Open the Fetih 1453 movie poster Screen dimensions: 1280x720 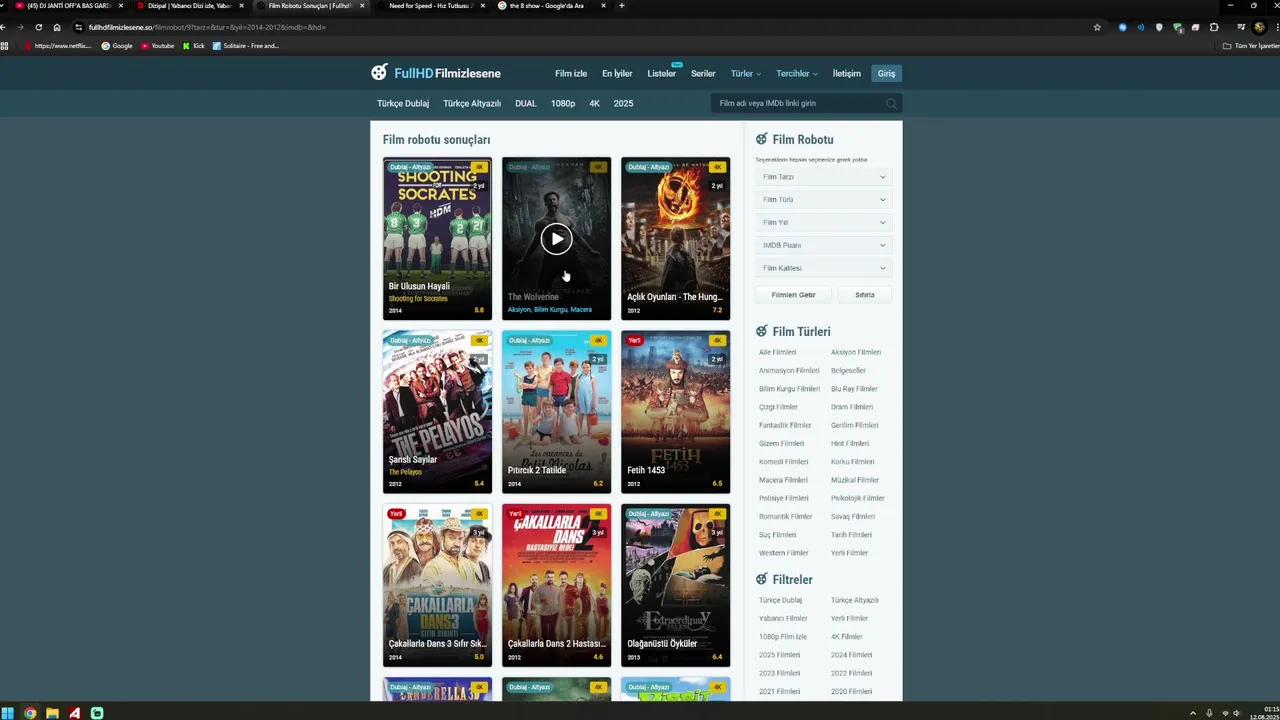(675, 412)
